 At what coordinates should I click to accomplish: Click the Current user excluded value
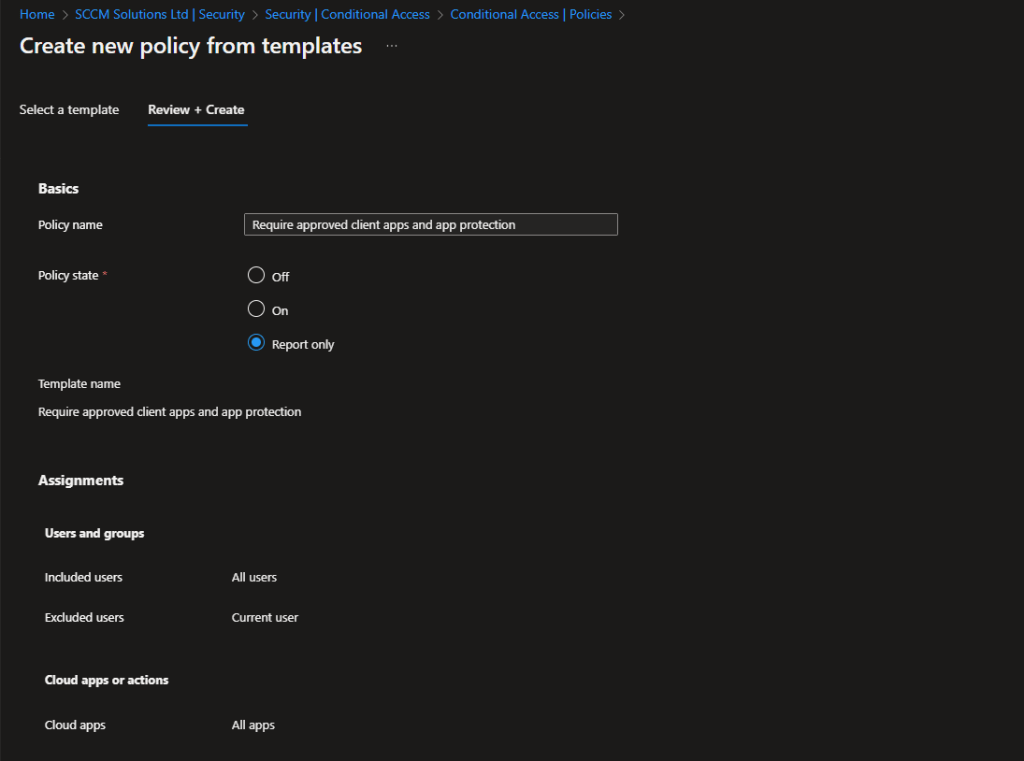coord(265,617)
